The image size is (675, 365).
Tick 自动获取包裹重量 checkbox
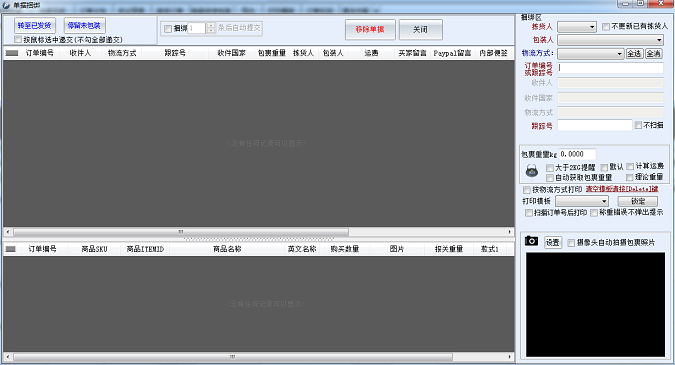[x=550, y=178]
